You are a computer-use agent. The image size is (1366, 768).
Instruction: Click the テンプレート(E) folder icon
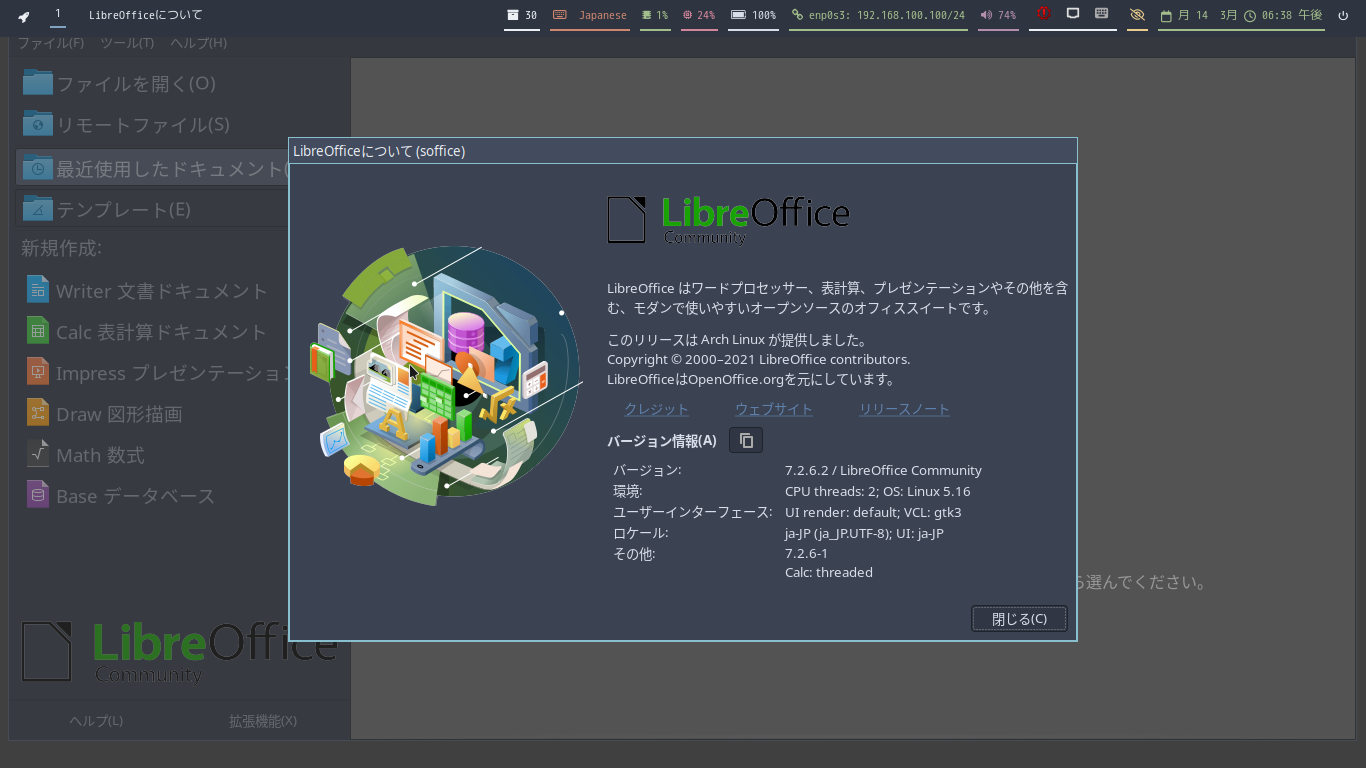pos(38,208)
